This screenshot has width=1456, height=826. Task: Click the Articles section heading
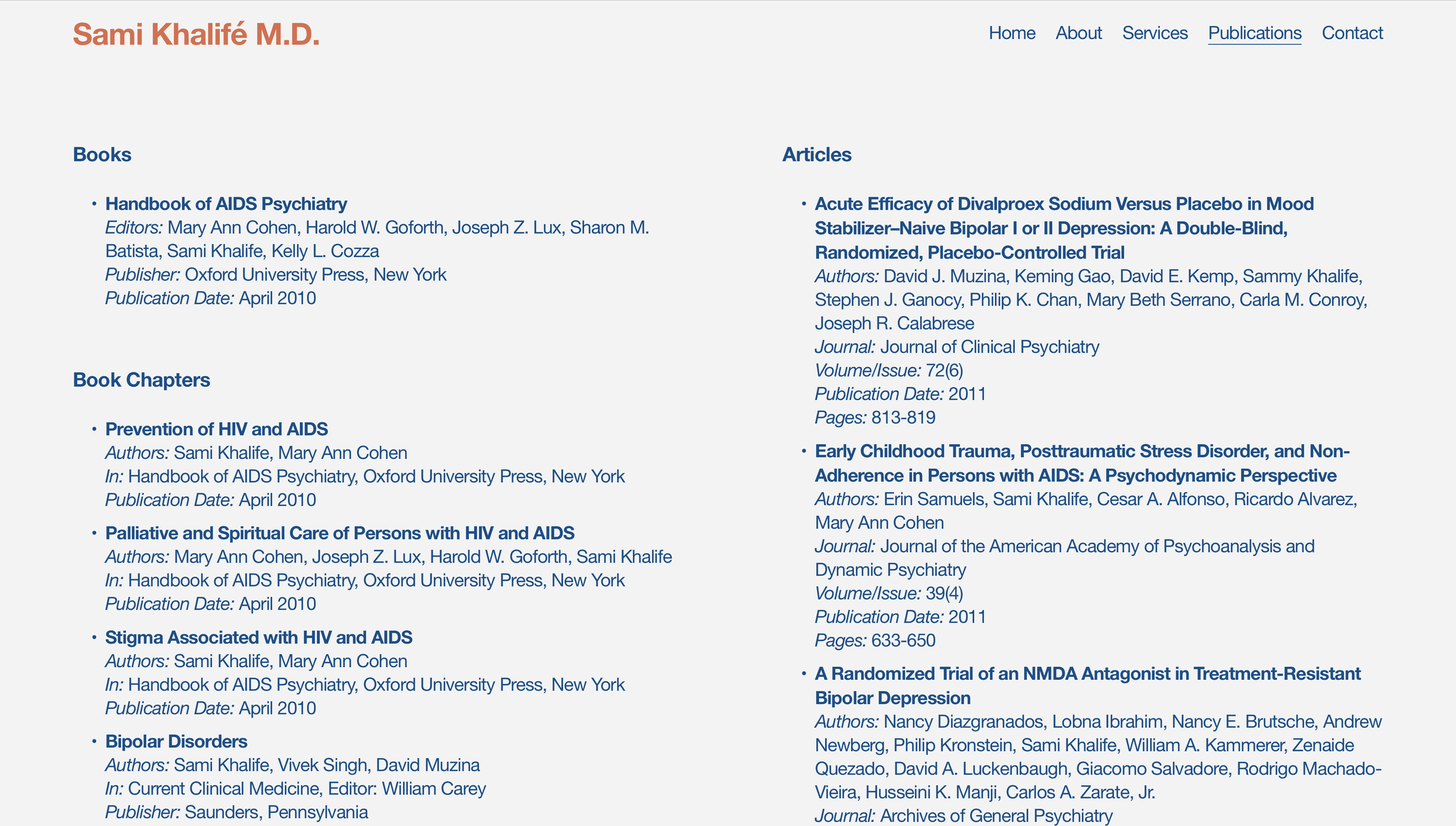(817, 154)
